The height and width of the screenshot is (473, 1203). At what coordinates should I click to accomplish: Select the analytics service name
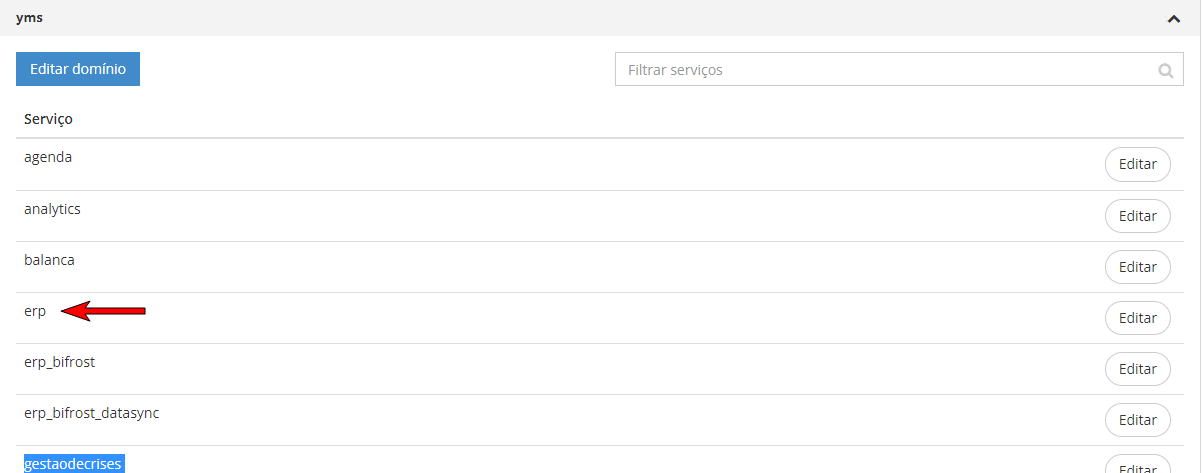point(52,209)
